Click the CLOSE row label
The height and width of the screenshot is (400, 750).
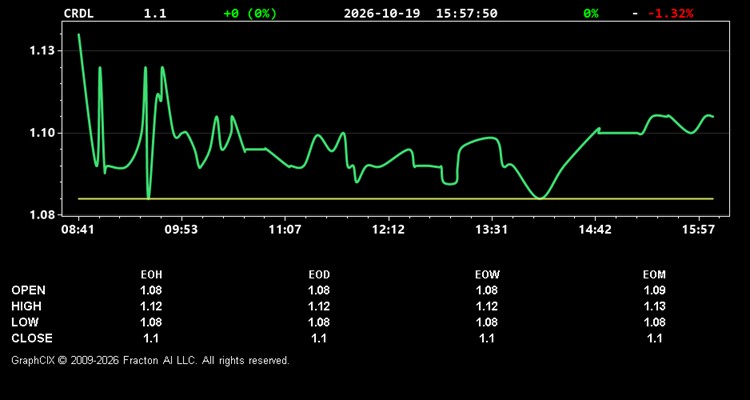coord(32,338)
